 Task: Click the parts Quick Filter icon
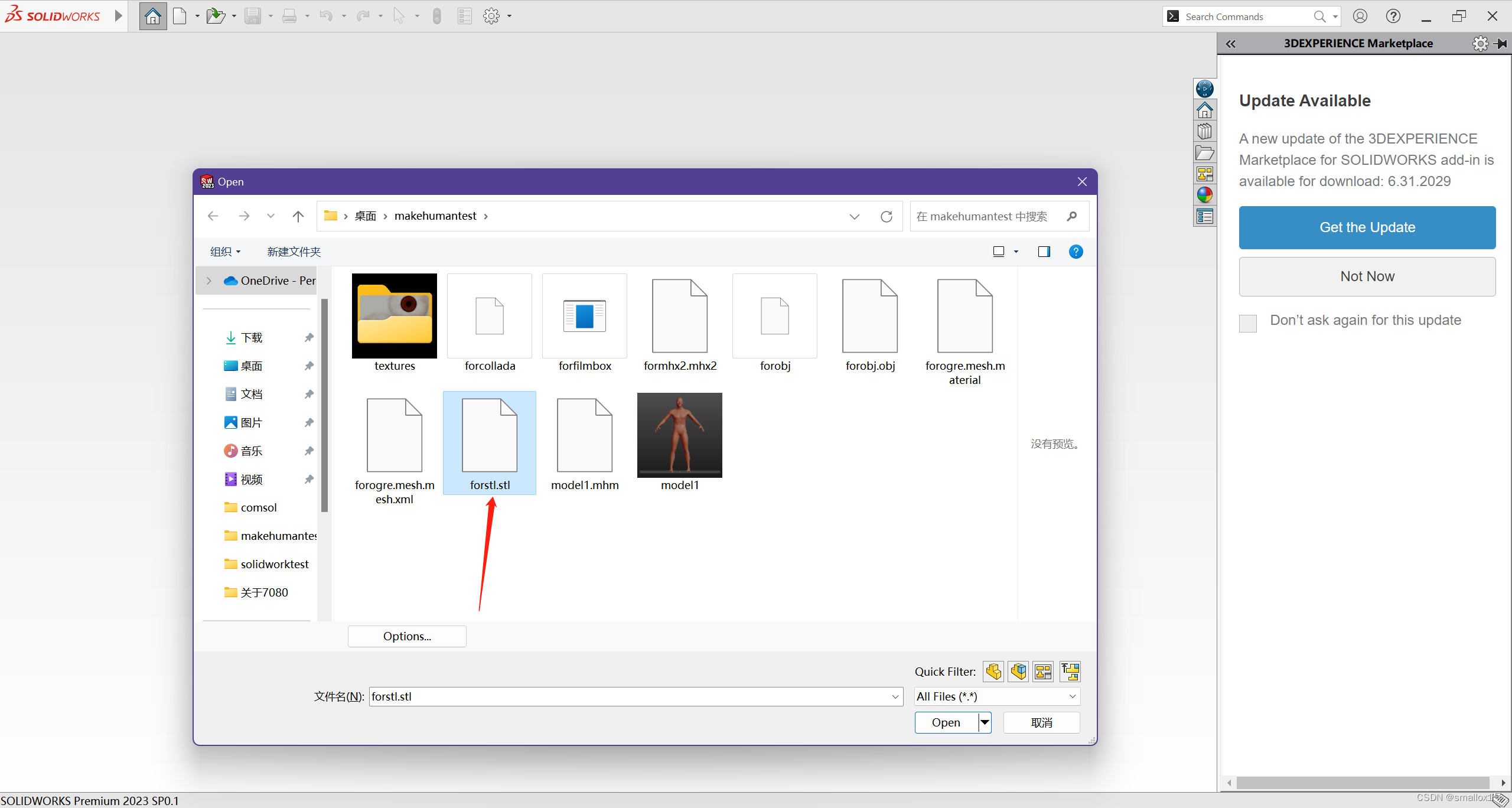993,672
